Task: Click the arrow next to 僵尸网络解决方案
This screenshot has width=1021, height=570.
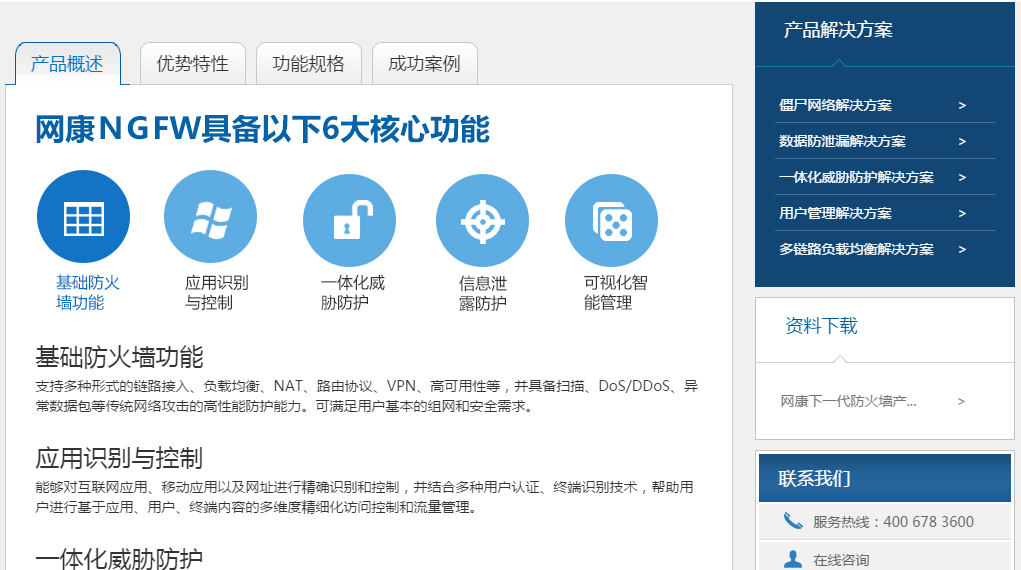Action: 962,106
